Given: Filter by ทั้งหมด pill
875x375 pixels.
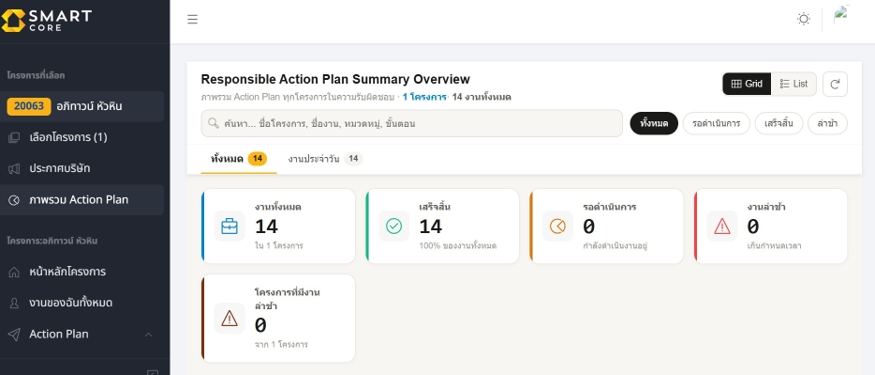Looking at the screenshot, I should pyautogui.click(x=654, y=123).
